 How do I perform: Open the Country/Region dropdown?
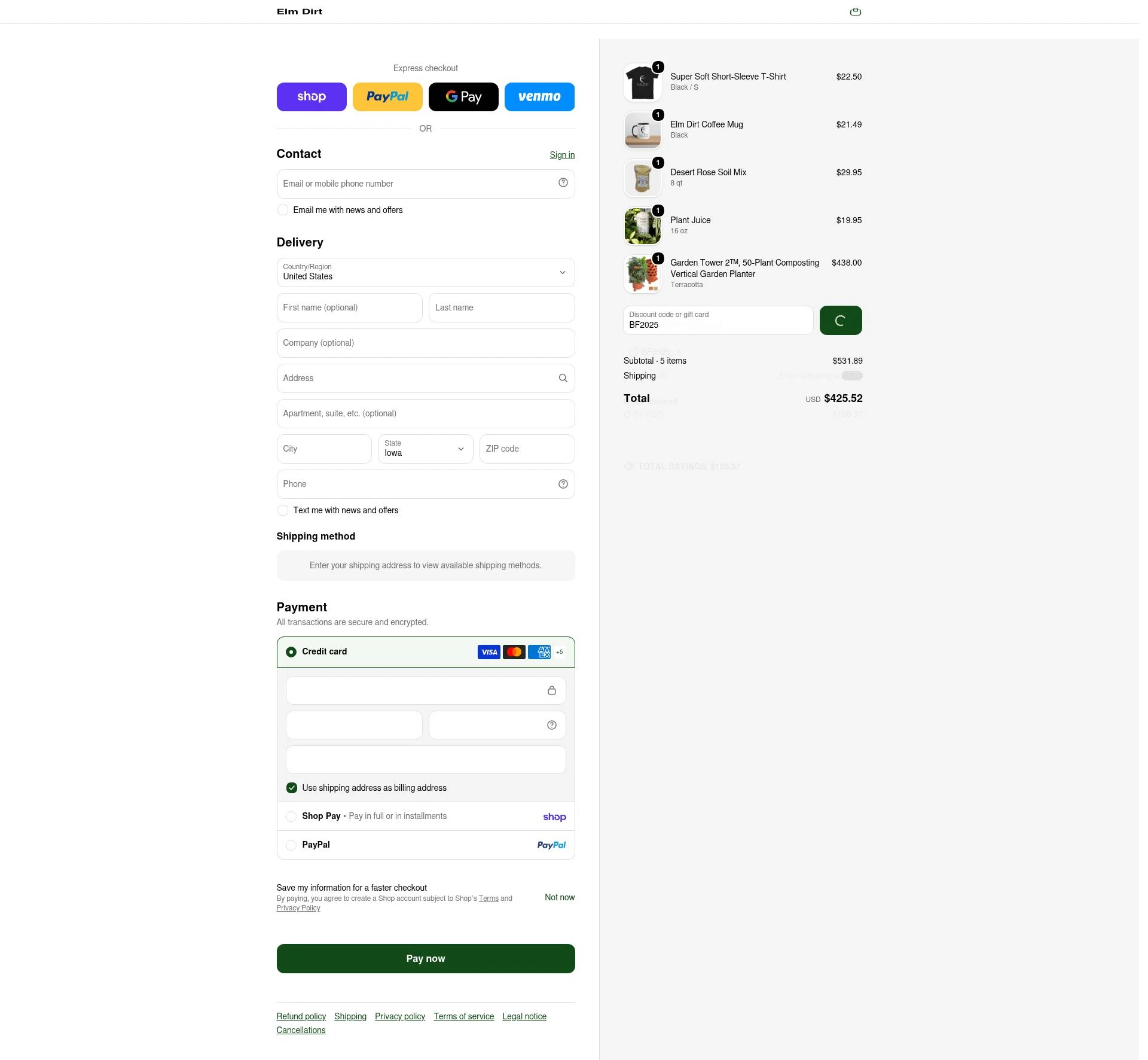point(426,272)
